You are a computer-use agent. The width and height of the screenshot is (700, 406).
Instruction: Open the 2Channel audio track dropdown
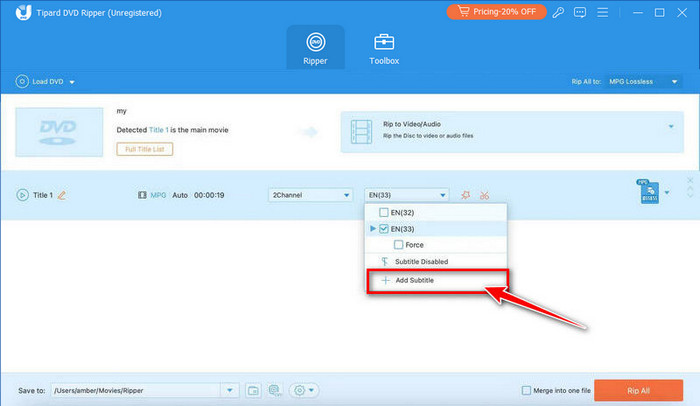point(310,195)
